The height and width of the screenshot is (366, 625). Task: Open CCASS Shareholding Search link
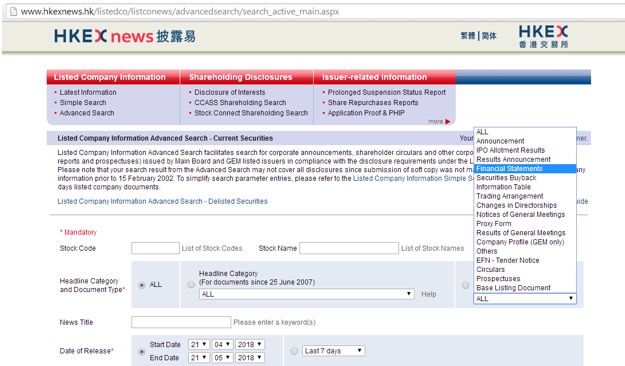tap(240, 103)
